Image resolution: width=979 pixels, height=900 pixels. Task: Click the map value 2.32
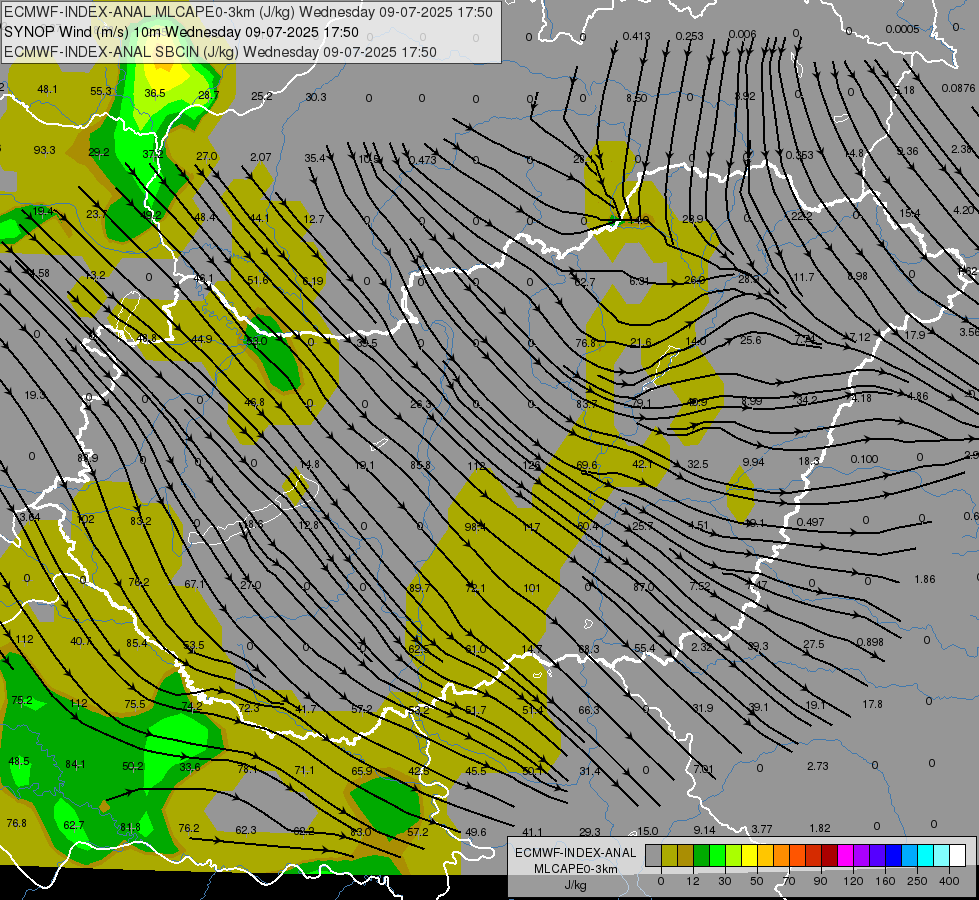click(x=702, y=647)
